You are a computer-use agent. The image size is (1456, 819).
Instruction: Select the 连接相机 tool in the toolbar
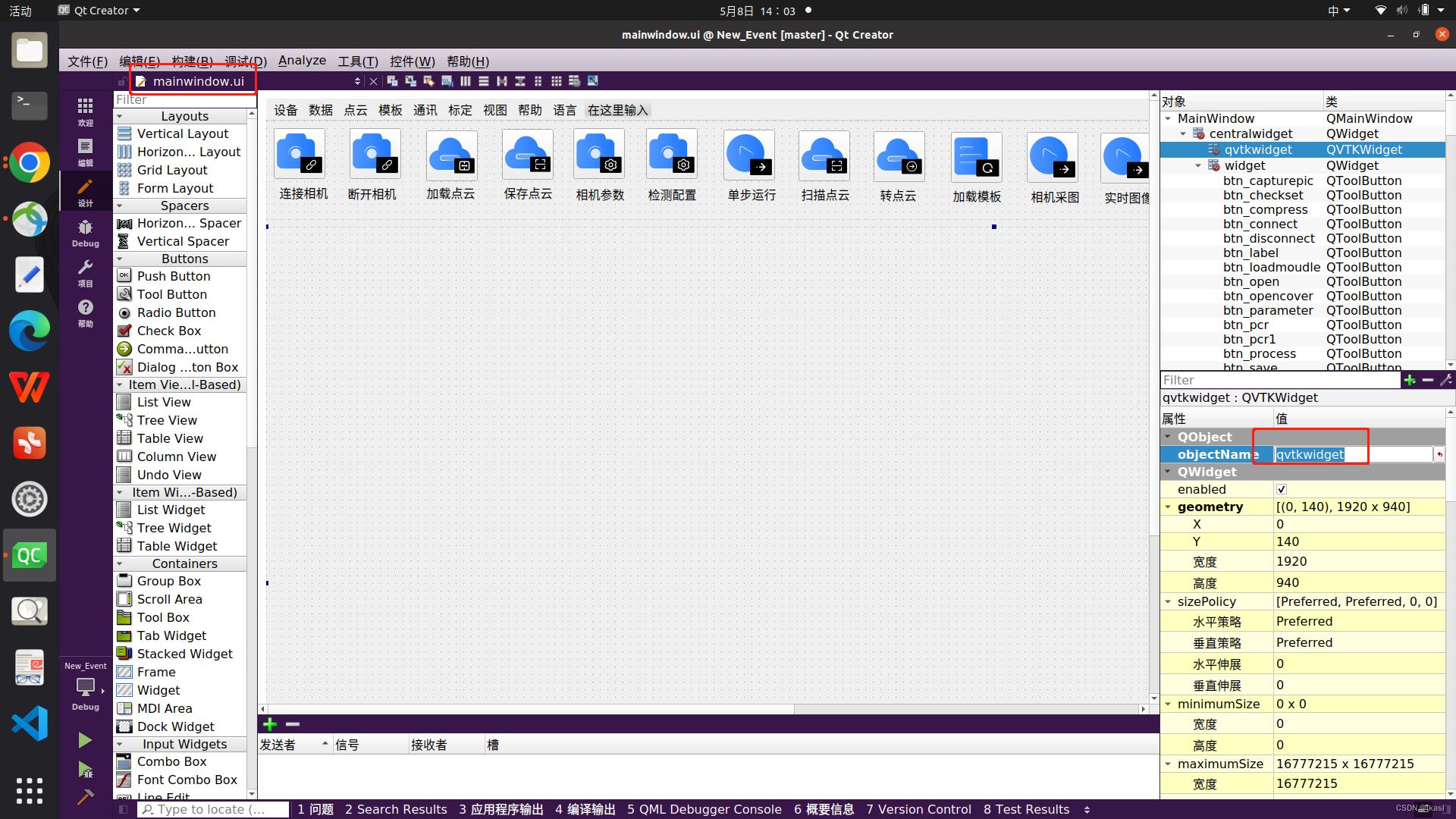300,154
